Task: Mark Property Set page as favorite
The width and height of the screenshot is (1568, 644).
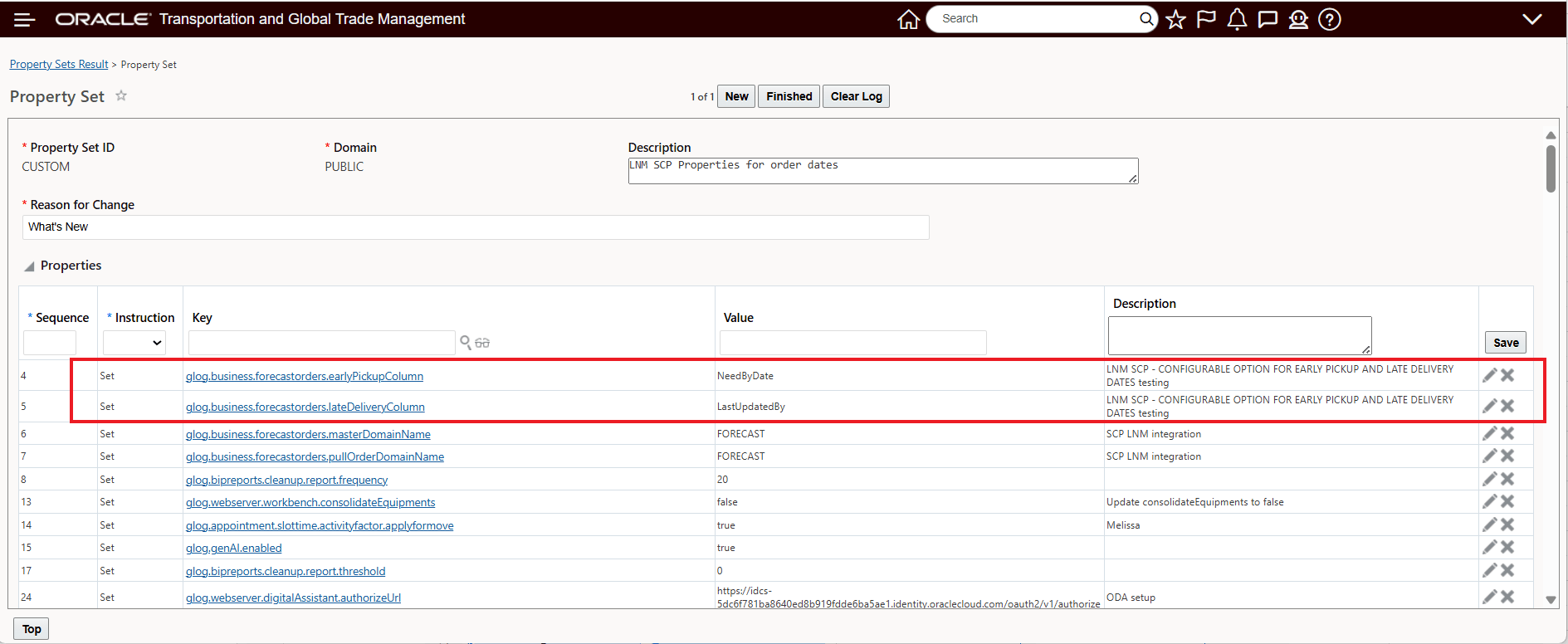Action: 121,95
